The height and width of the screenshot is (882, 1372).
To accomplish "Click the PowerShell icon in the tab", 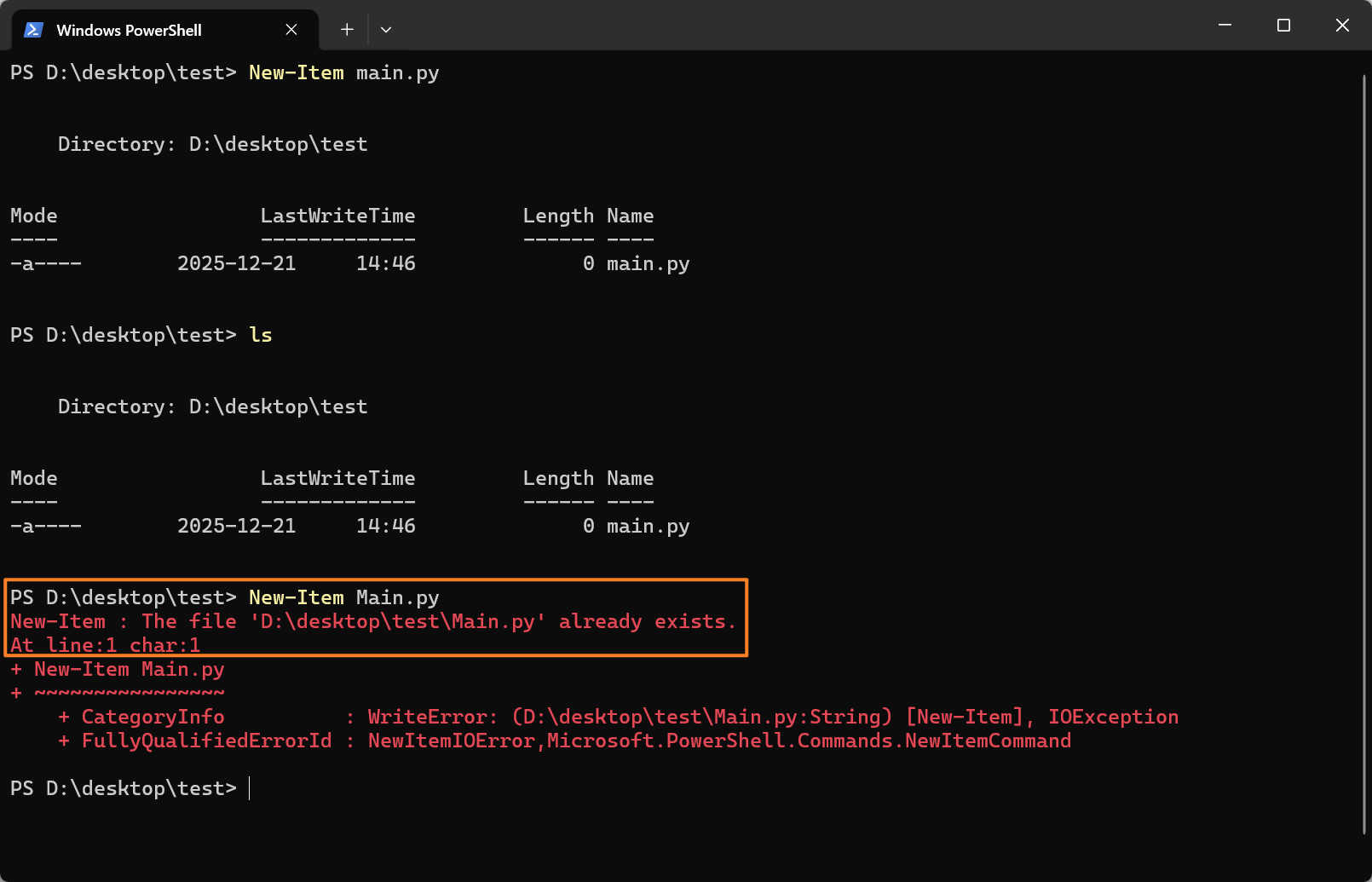I will point(34,30).
